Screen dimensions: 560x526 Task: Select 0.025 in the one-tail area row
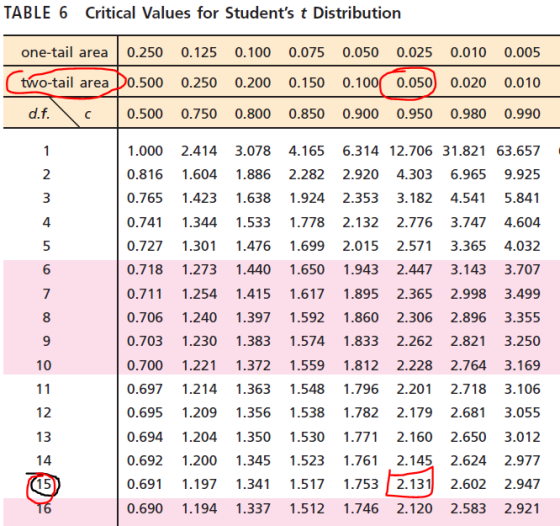(x=414, y=52)
